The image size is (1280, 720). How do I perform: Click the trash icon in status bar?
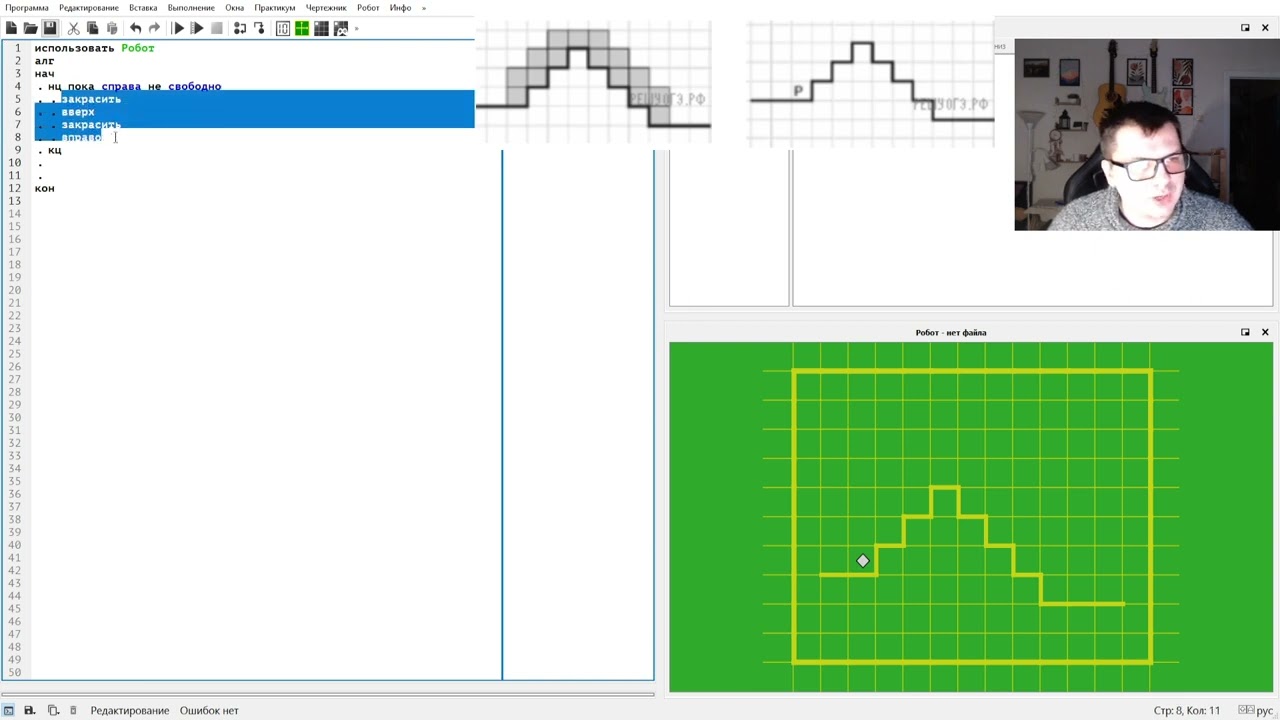click(x=73, y=711)
